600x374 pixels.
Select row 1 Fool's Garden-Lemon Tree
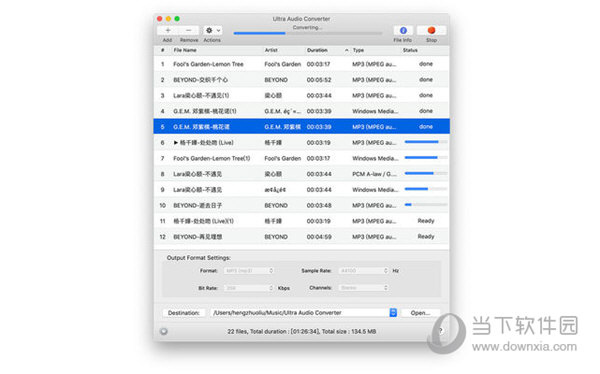[x=208, y=64]
